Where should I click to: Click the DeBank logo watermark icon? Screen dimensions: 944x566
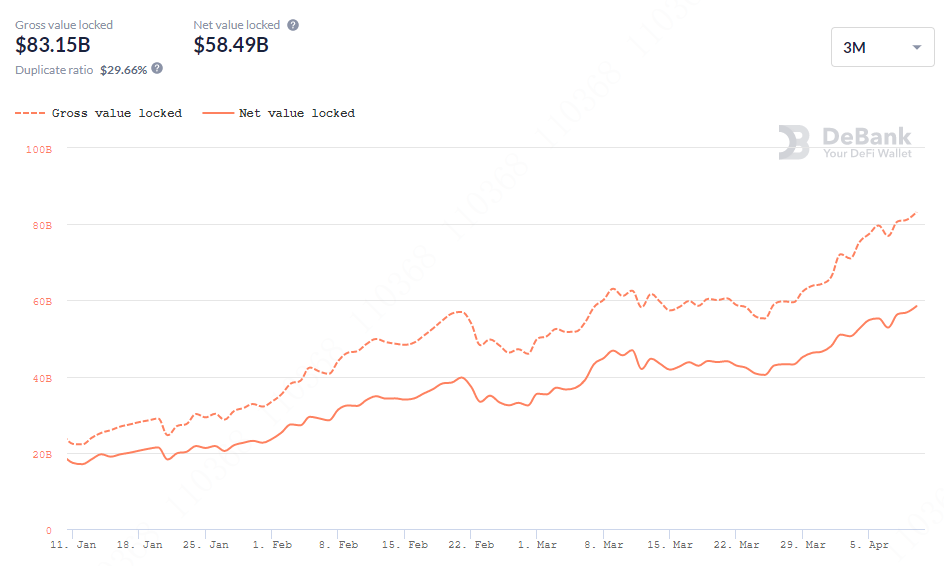[794, 142]
